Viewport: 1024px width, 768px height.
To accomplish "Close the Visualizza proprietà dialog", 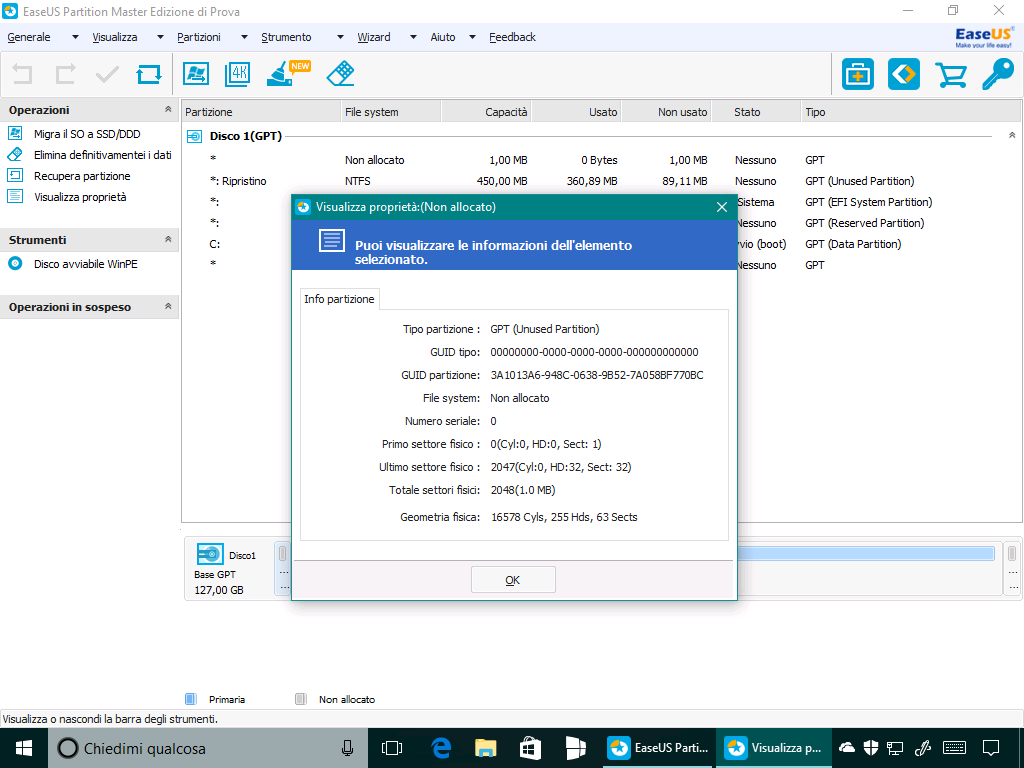I will coord(722,207).
